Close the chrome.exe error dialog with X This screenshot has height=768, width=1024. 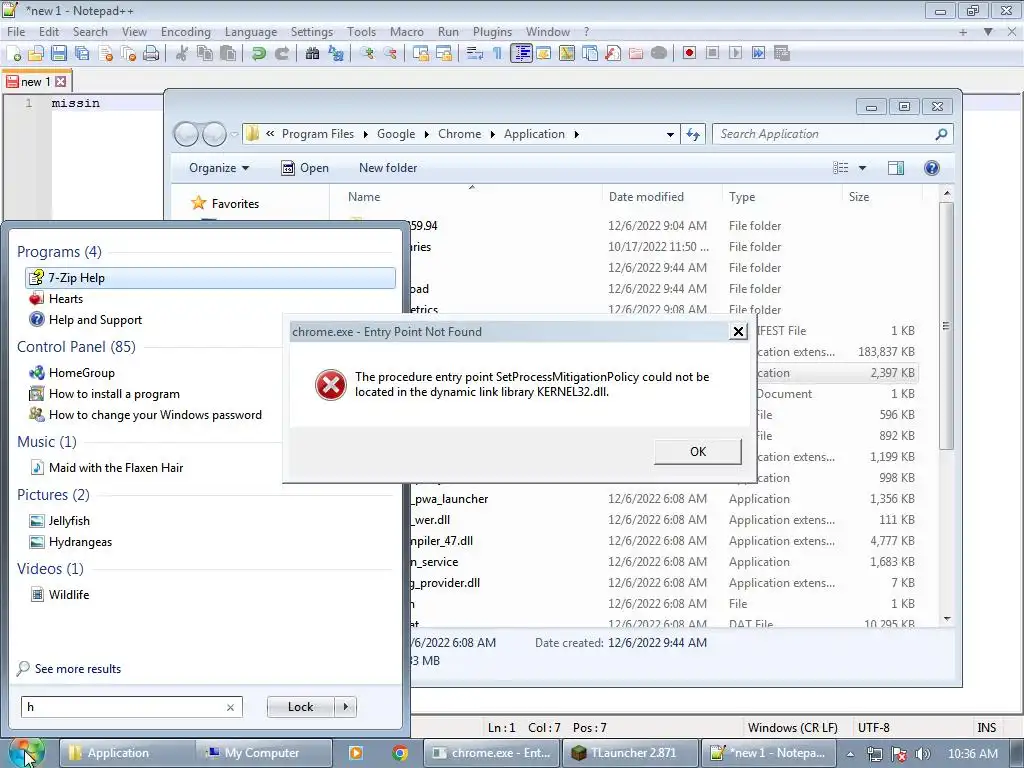coord(738,332)
